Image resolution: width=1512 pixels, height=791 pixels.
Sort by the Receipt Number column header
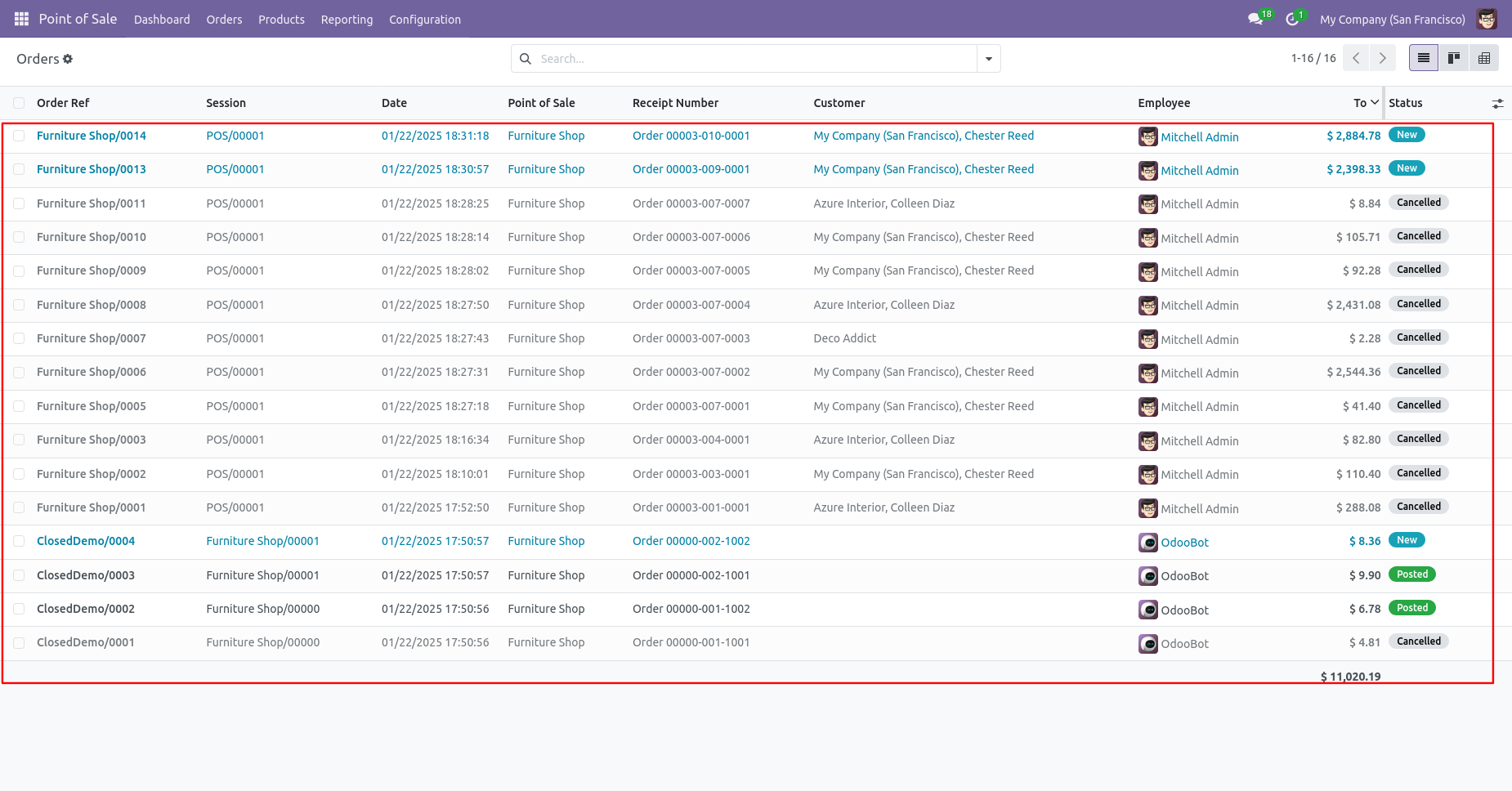tap(675, 103)
